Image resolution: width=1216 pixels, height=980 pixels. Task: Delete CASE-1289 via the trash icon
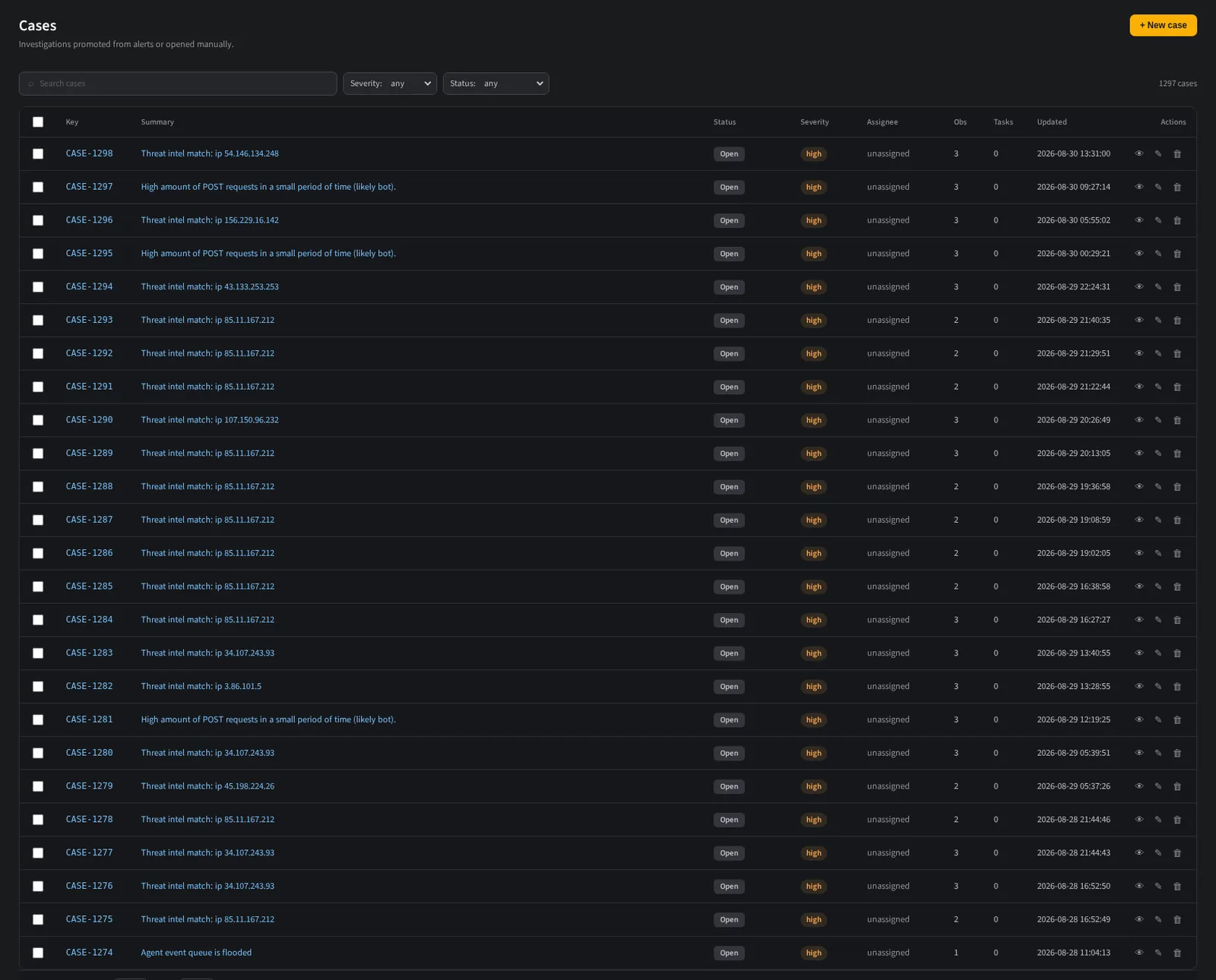(1177, 454)
